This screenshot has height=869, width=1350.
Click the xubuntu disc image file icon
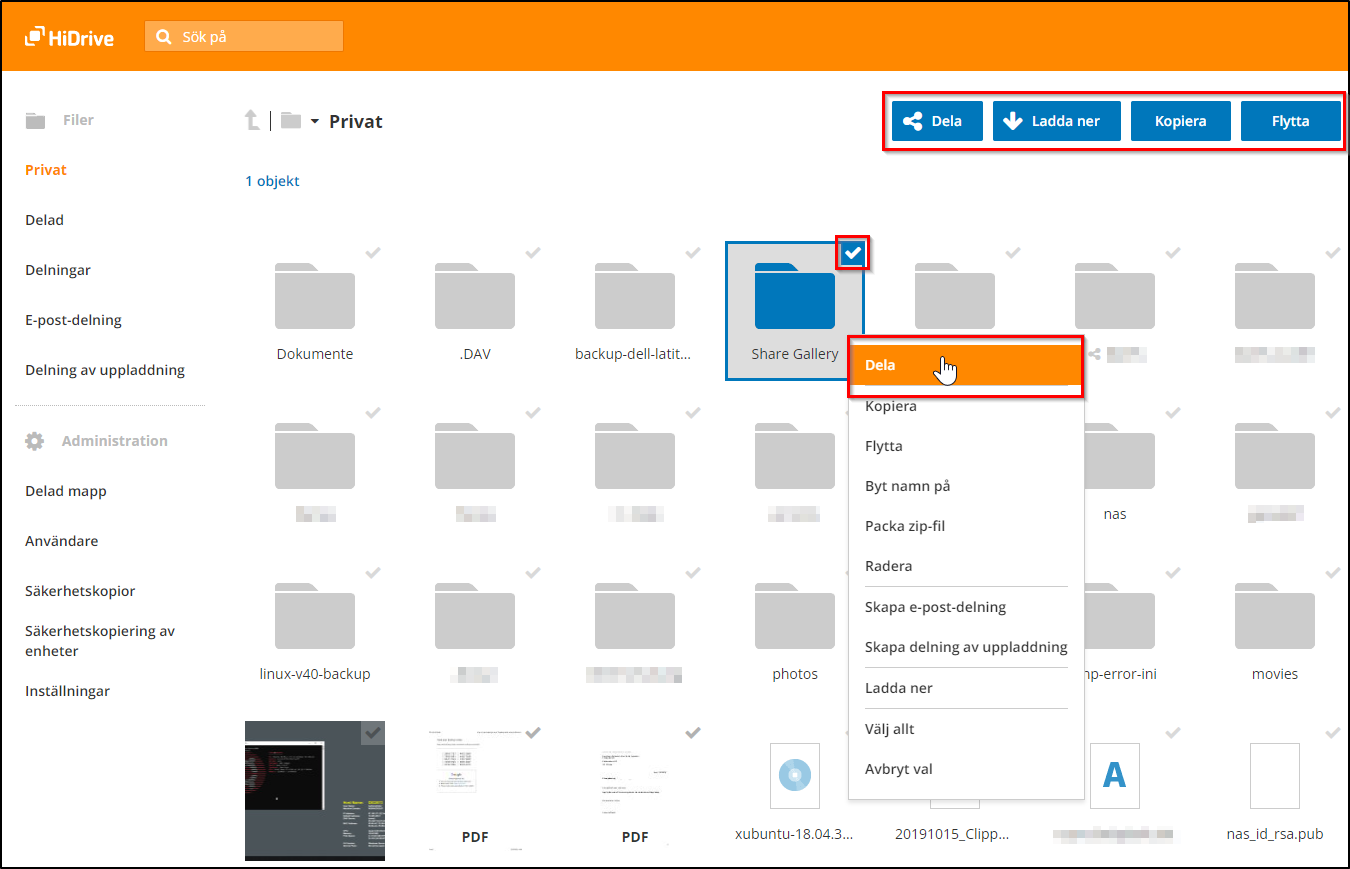click(x=794, y=775)
